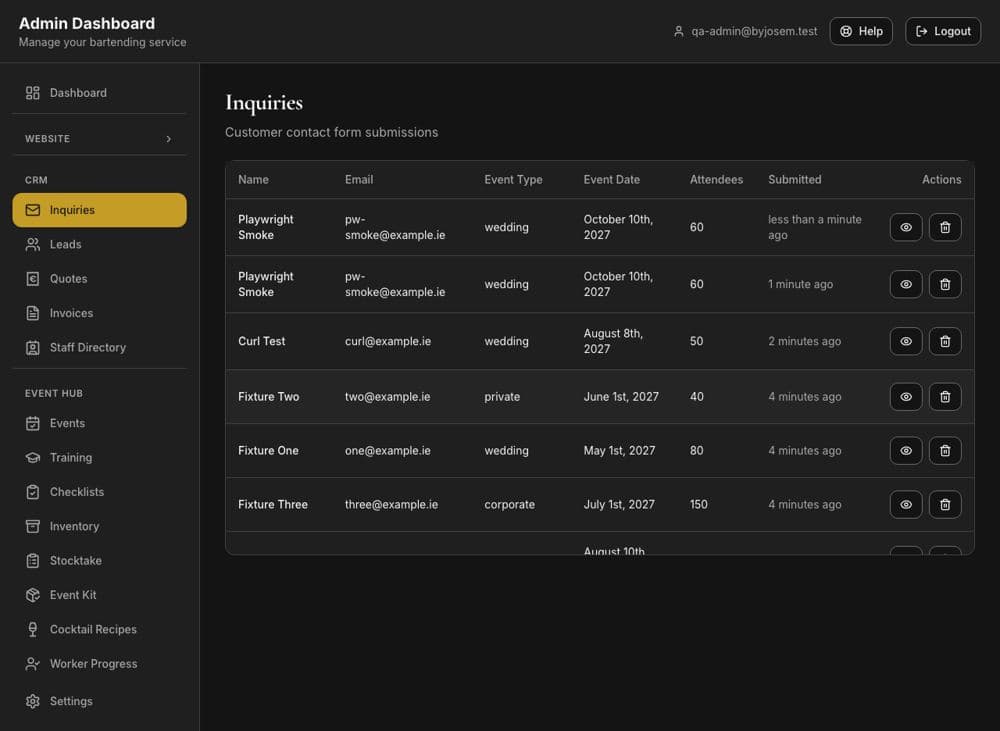Expand the WEBSITE sidebar section chevron

[x=168, y=138]
